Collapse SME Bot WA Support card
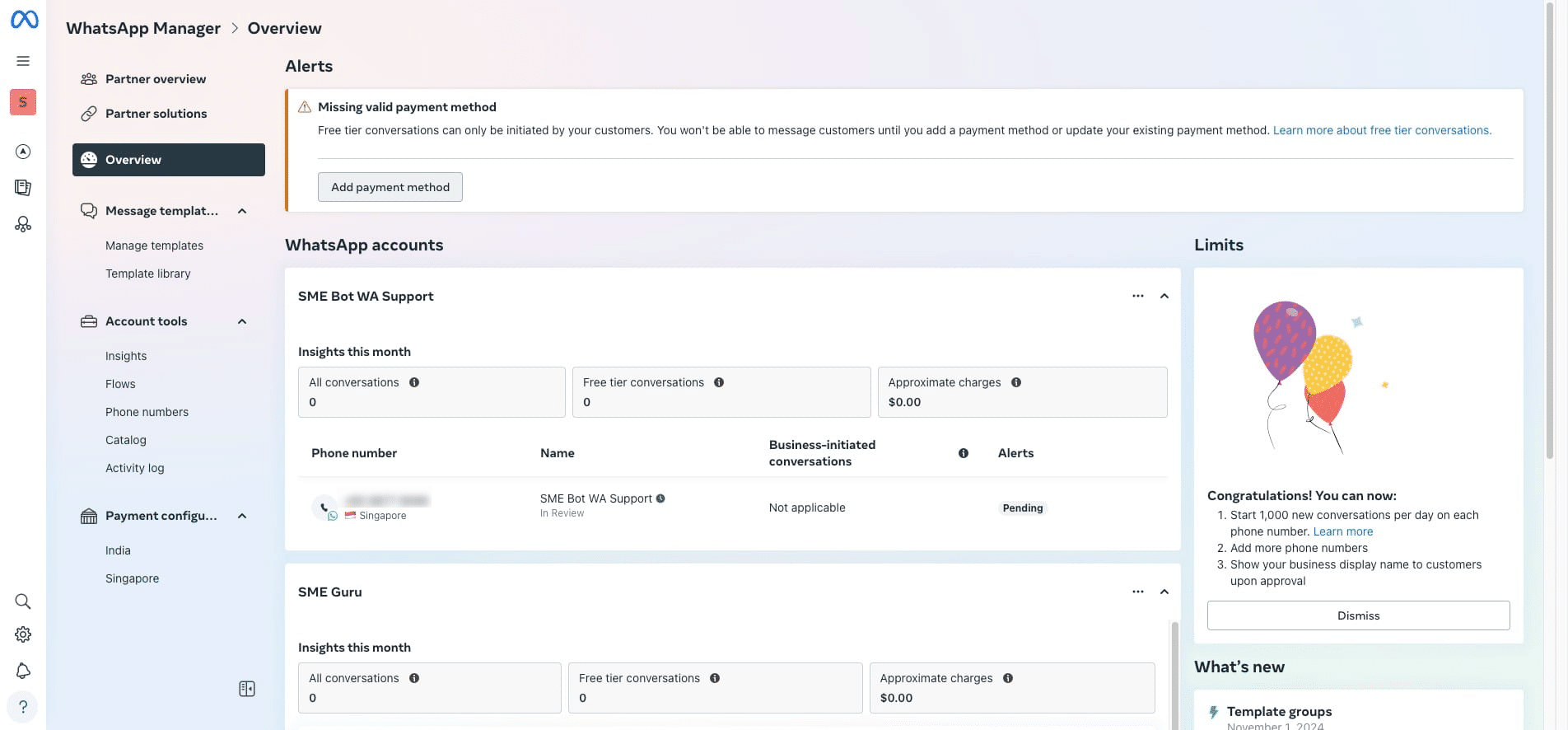The image size is (1568, 730). [1164, 296]
